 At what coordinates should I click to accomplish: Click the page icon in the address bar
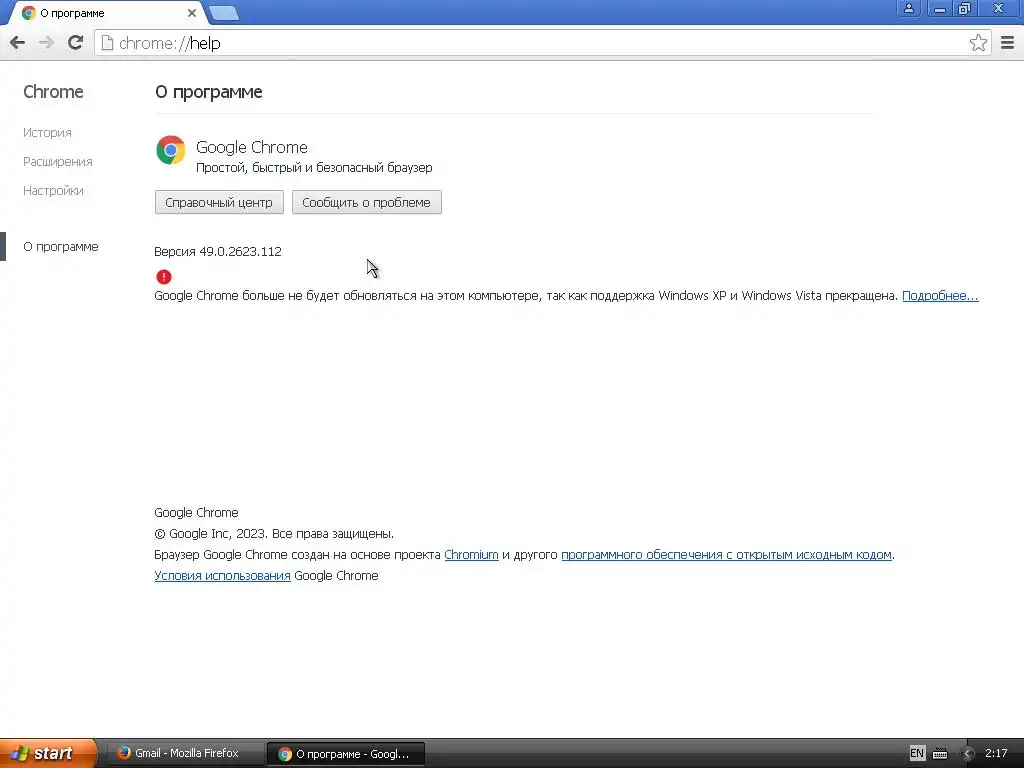pos(108,43)
